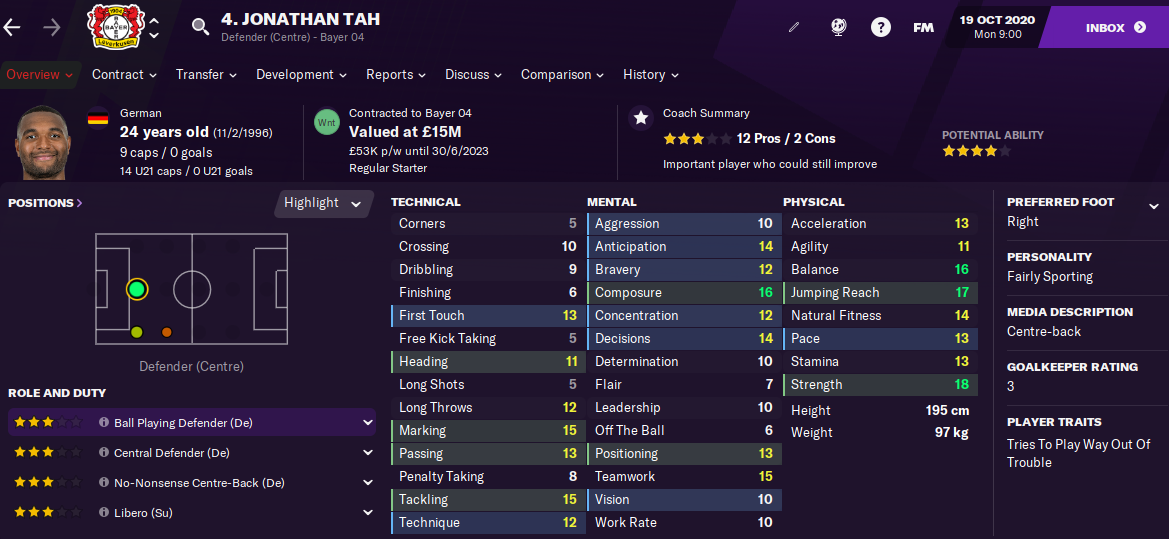The image size is (1169, 539).
Task: Click the back navigation arrow
Action: [x=12, y=27]
